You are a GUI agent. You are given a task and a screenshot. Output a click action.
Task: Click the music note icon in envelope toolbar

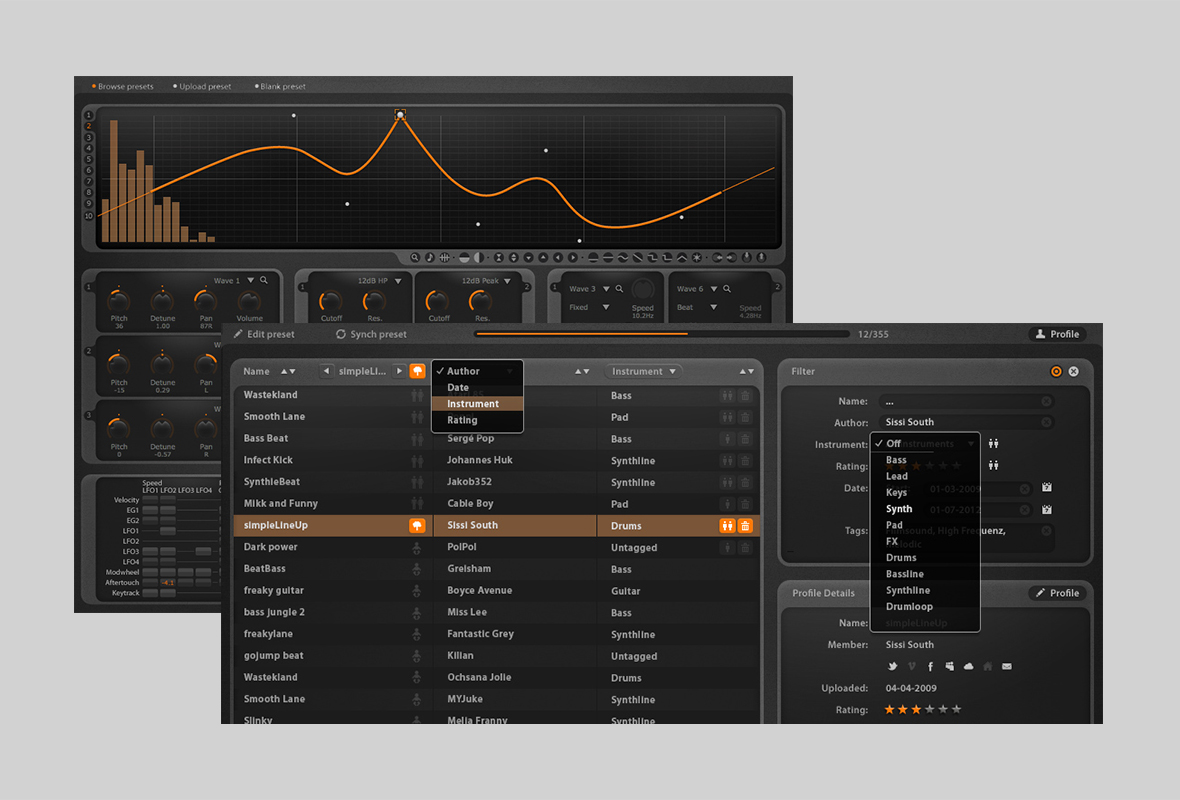[430, 257]
